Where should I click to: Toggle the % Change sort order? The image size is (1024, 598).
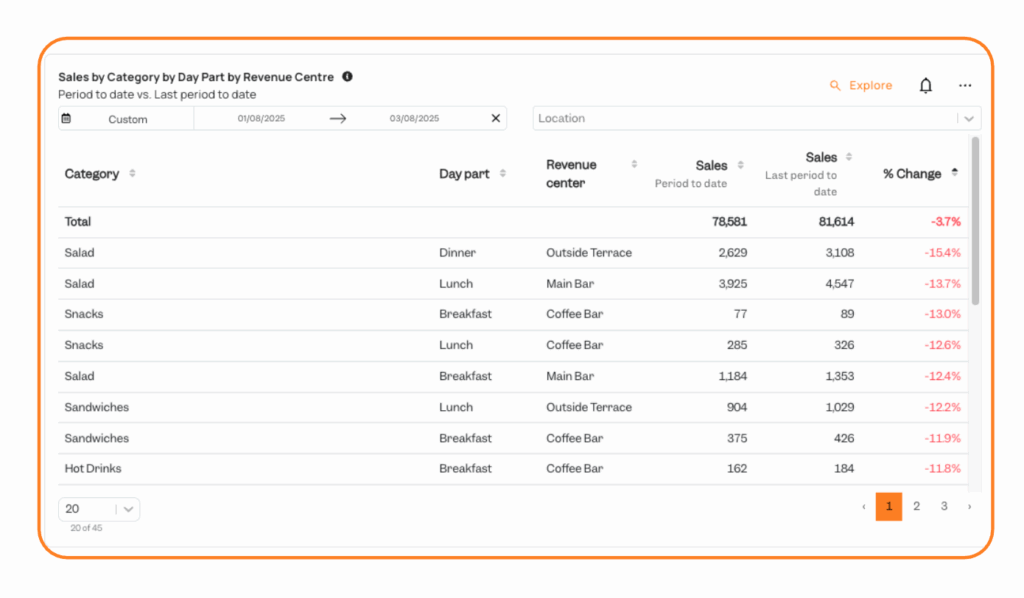point(954,173)
